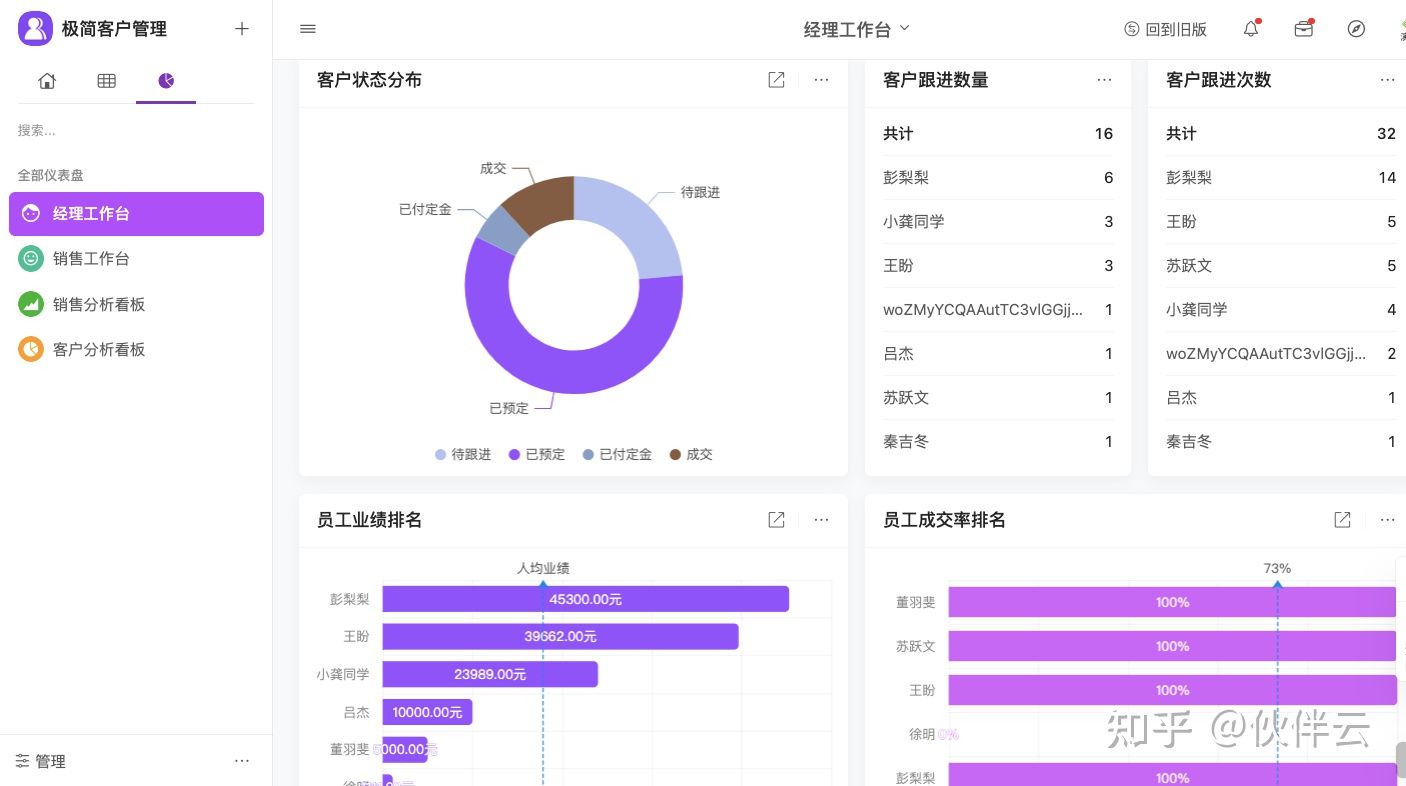Open the 经理工作台 title dropdown

857,29
